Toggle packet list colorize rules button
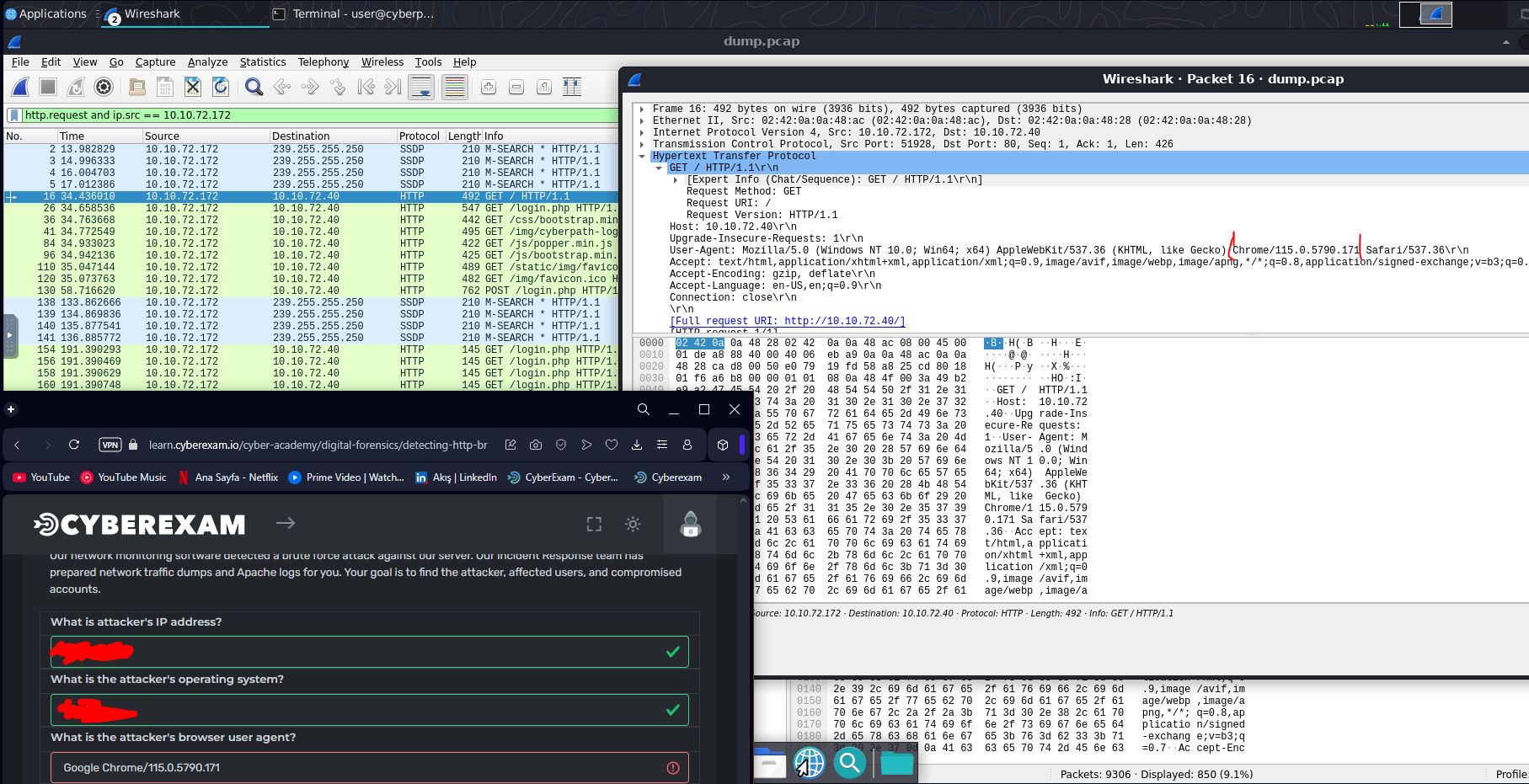The height and width of the screenshot is (784, 1529). (454, 87)
